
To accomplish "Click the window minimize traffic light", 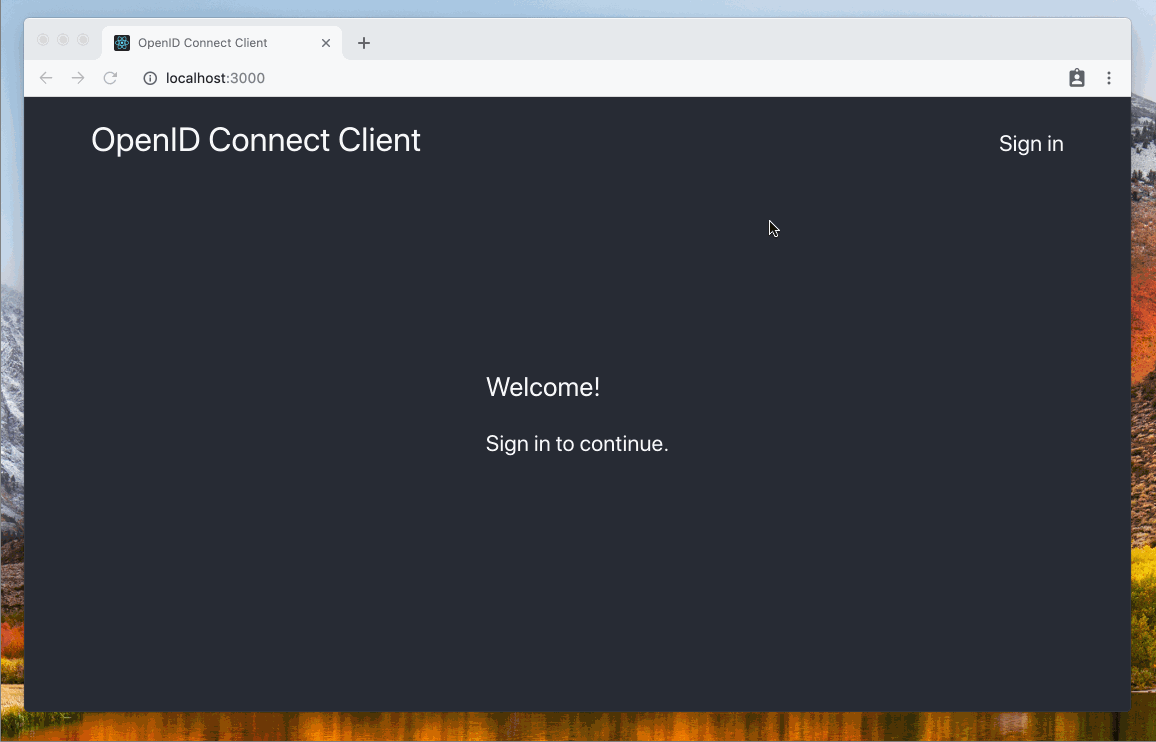I will [63, 40].
